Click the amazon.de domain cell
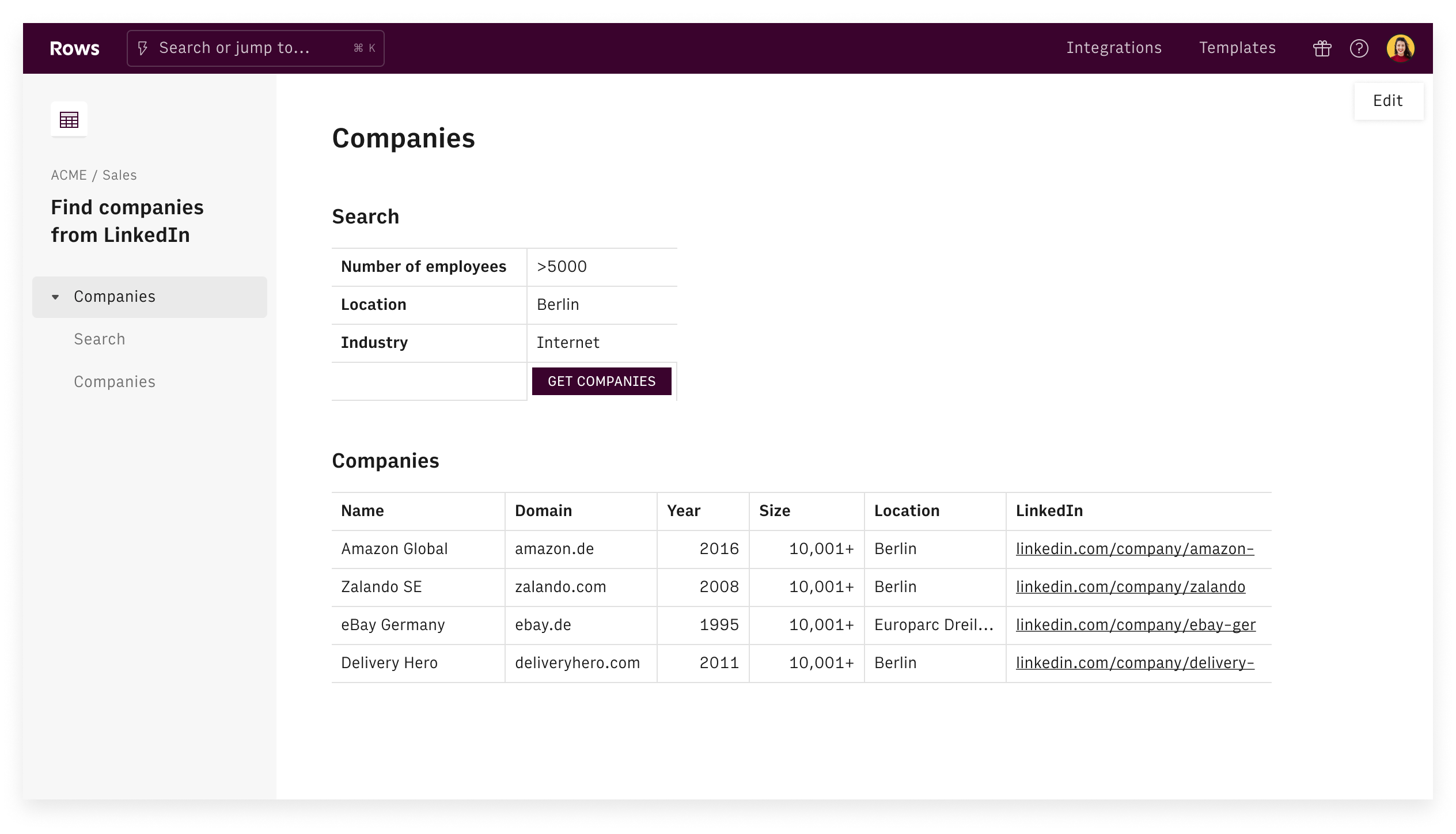 [x=581, y=549]
